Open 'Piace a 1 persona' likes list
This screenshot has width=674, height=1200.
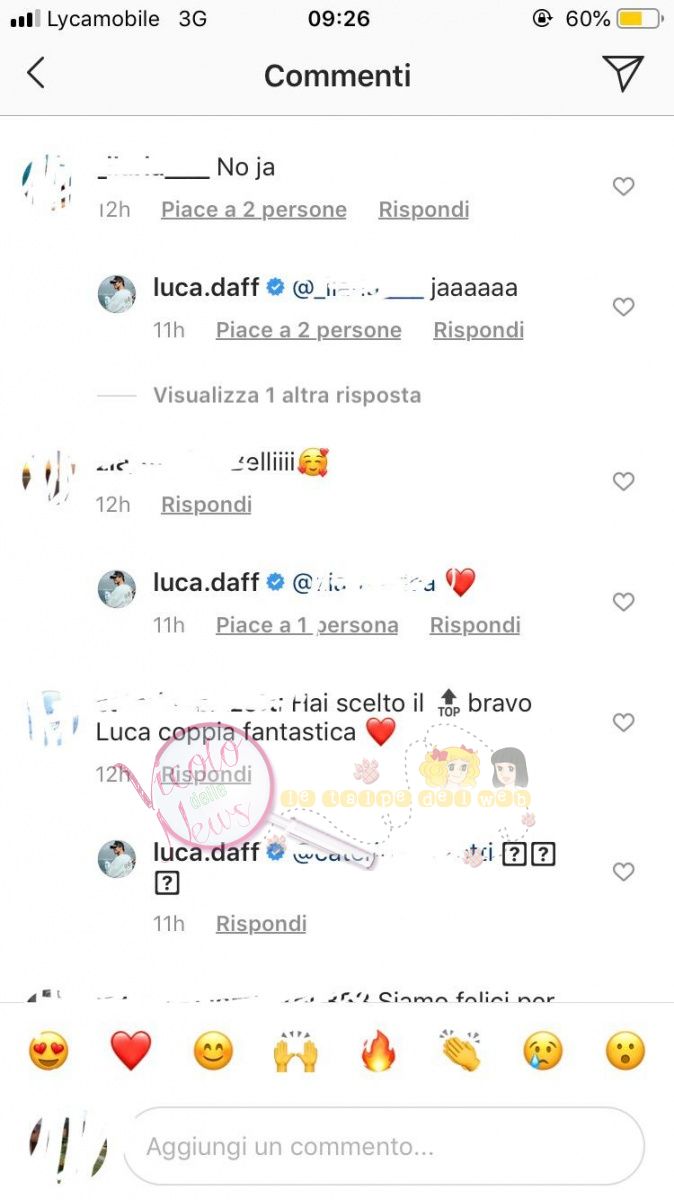307,625
